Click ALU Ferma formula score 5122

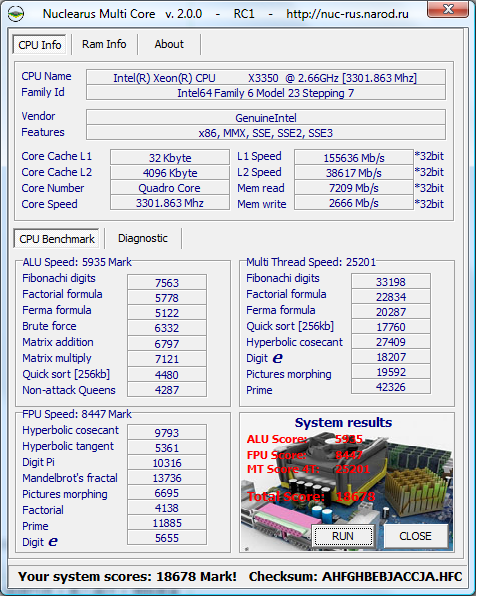pos(167,313)
